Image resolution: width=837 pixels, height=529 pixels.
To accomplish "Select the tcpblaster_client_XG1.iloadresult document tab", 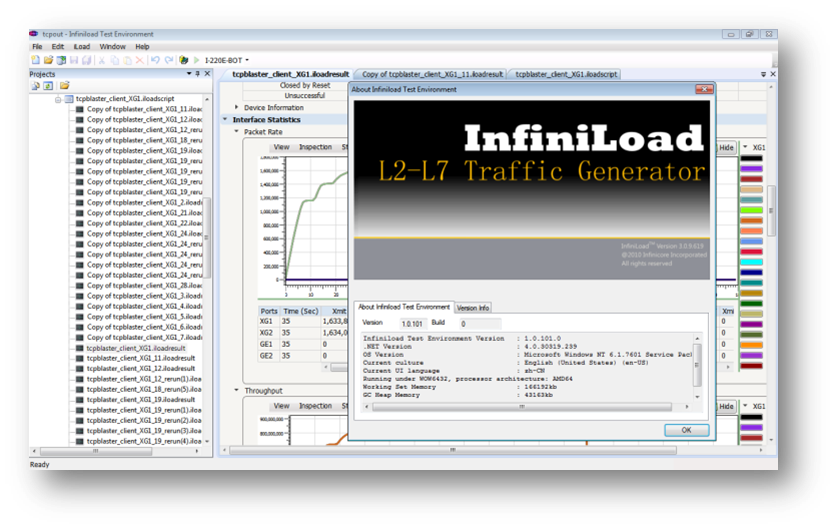I will pos(290,74).
